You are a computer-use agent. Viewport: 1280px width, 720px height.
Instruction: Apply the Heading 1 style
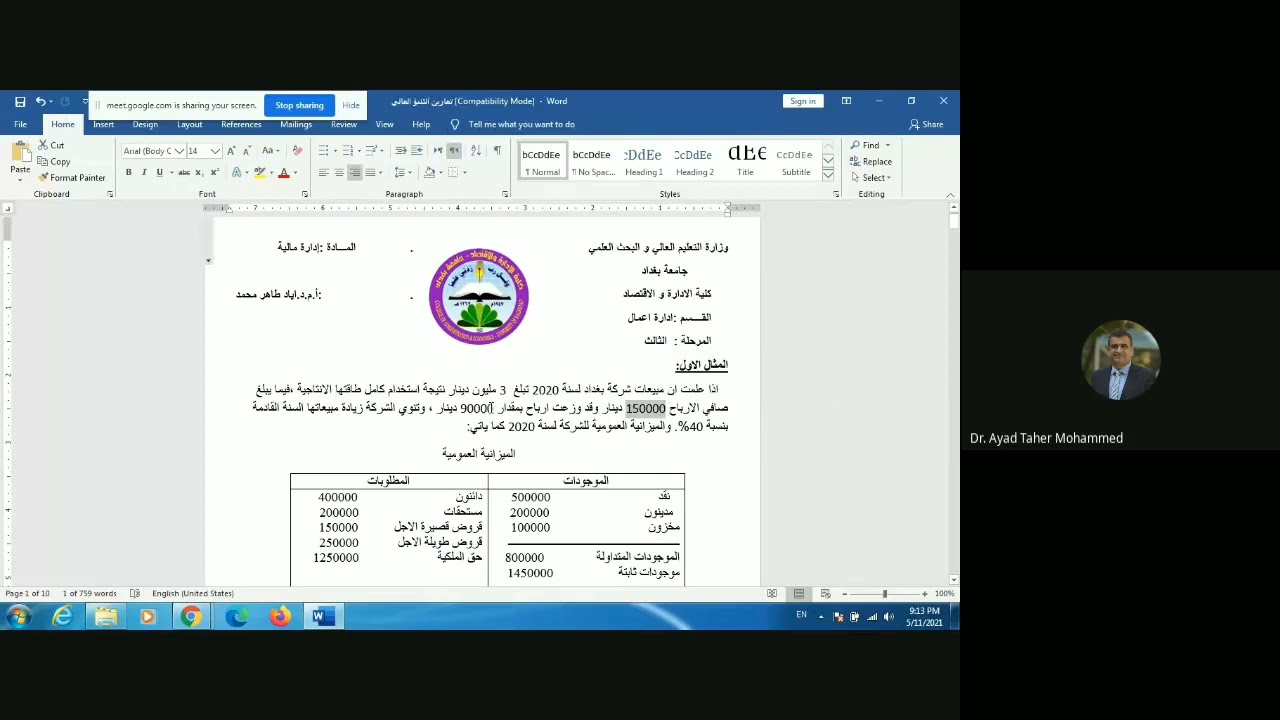643,161
